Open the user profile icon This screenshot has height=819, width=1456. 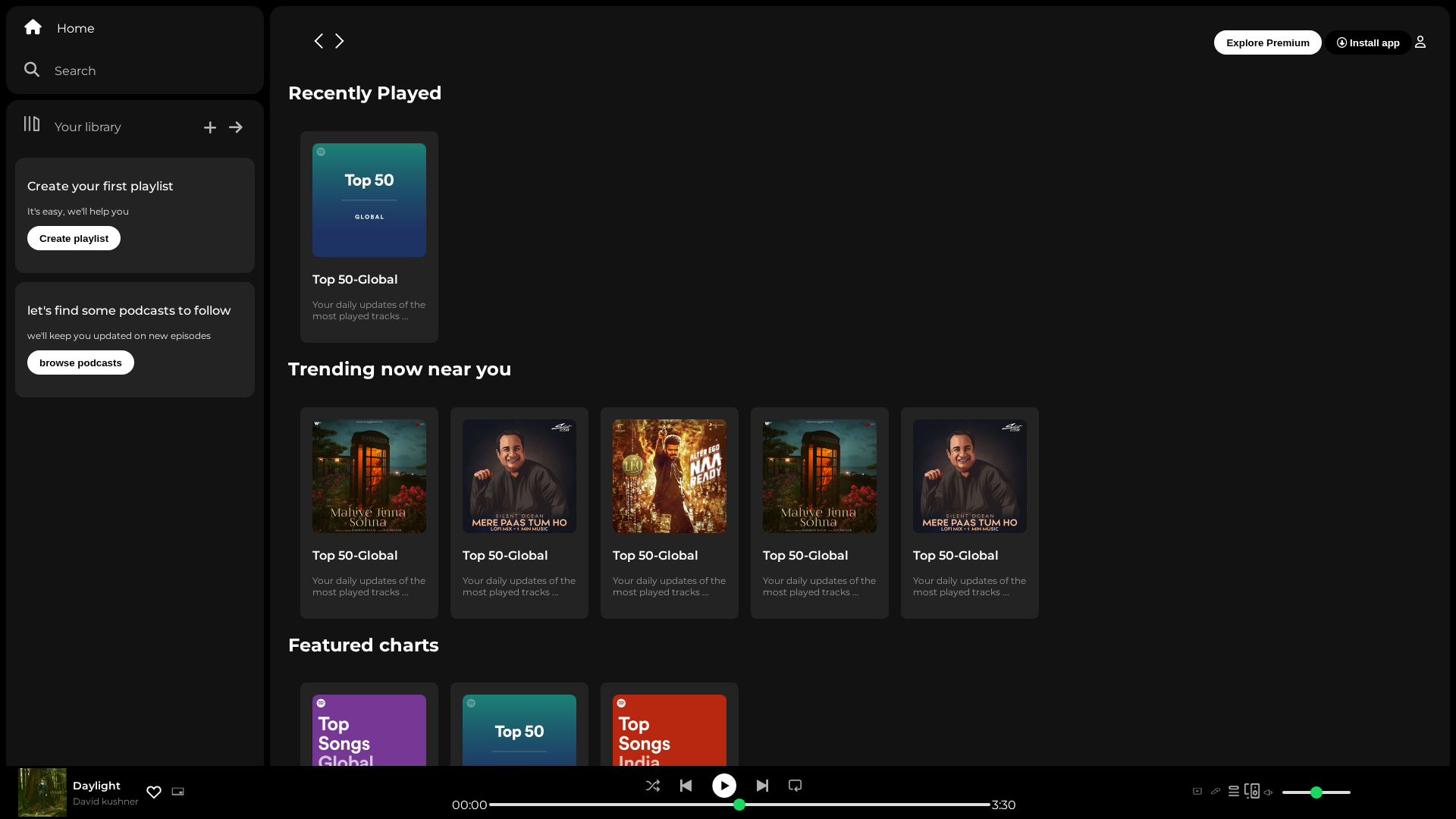tap(1420, 42)
